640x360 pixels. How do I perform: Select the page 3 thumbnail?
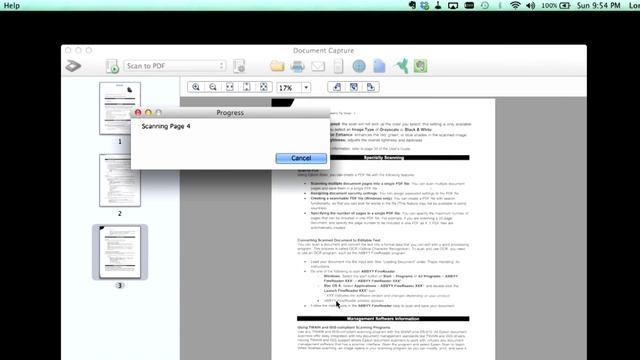pos(120,252)
